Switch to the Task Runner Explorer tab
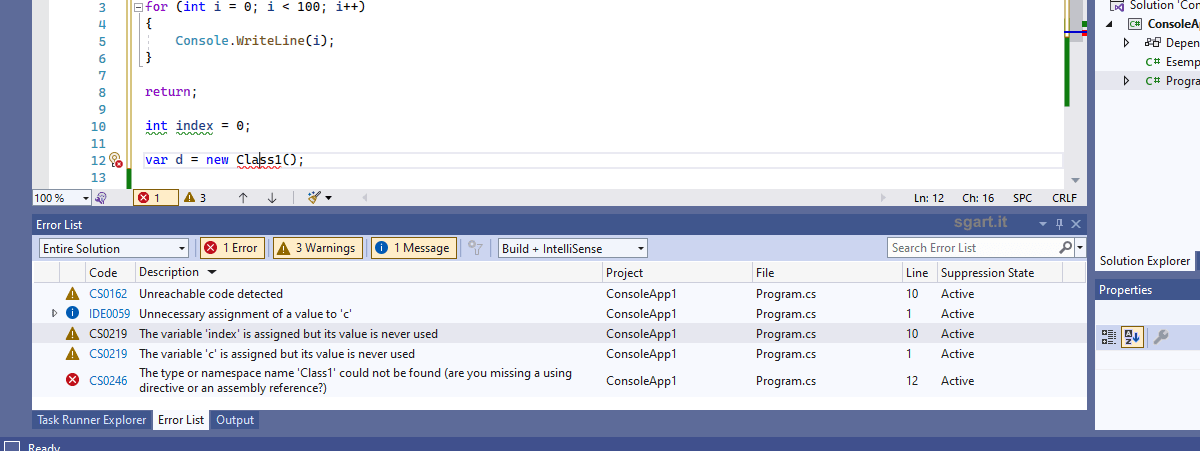This screenshot has width=1200, height=451. click(92, 420)
